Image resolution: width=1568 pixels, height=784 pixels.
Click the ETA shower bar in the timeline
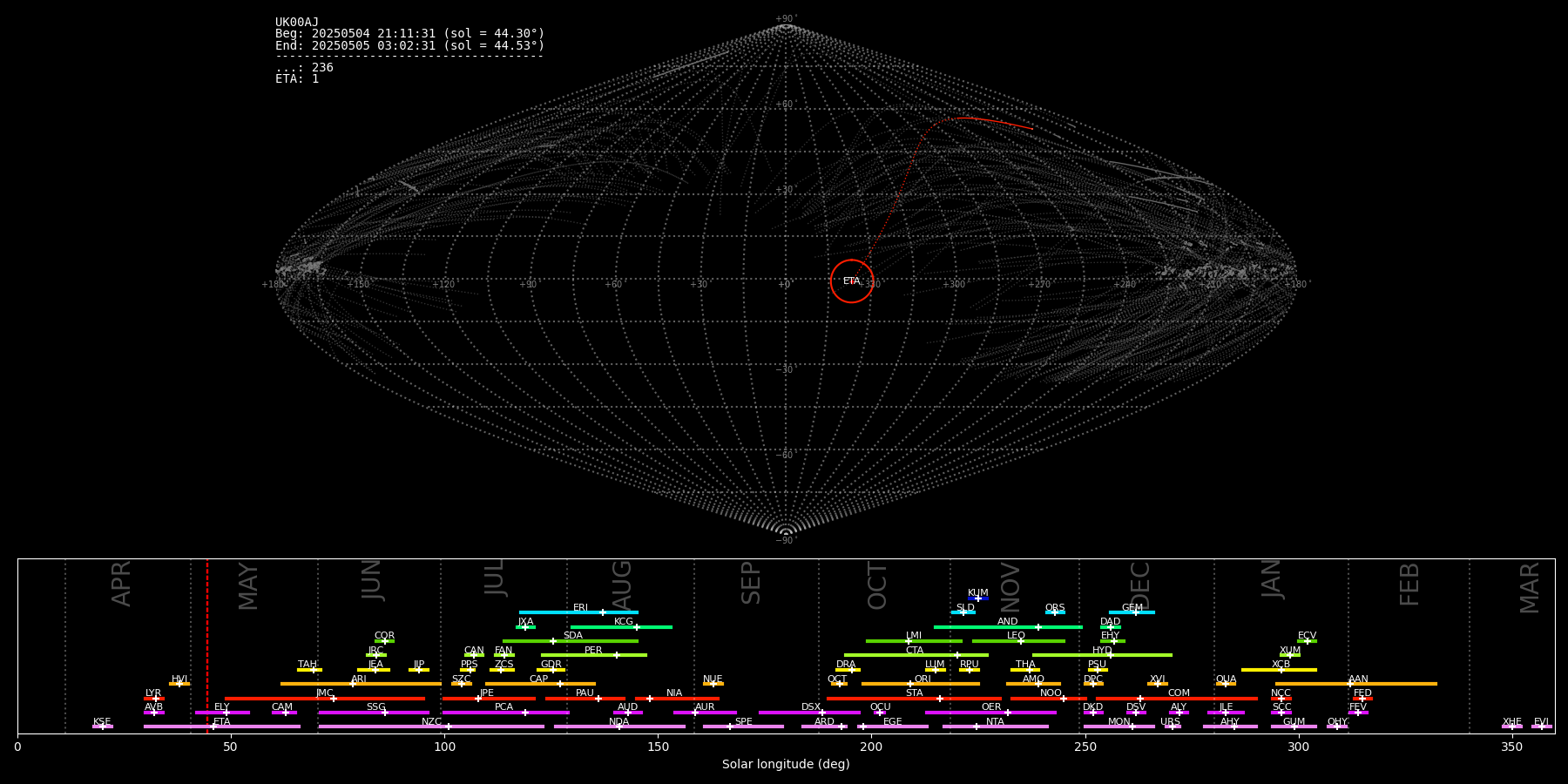tap(222, 727)
